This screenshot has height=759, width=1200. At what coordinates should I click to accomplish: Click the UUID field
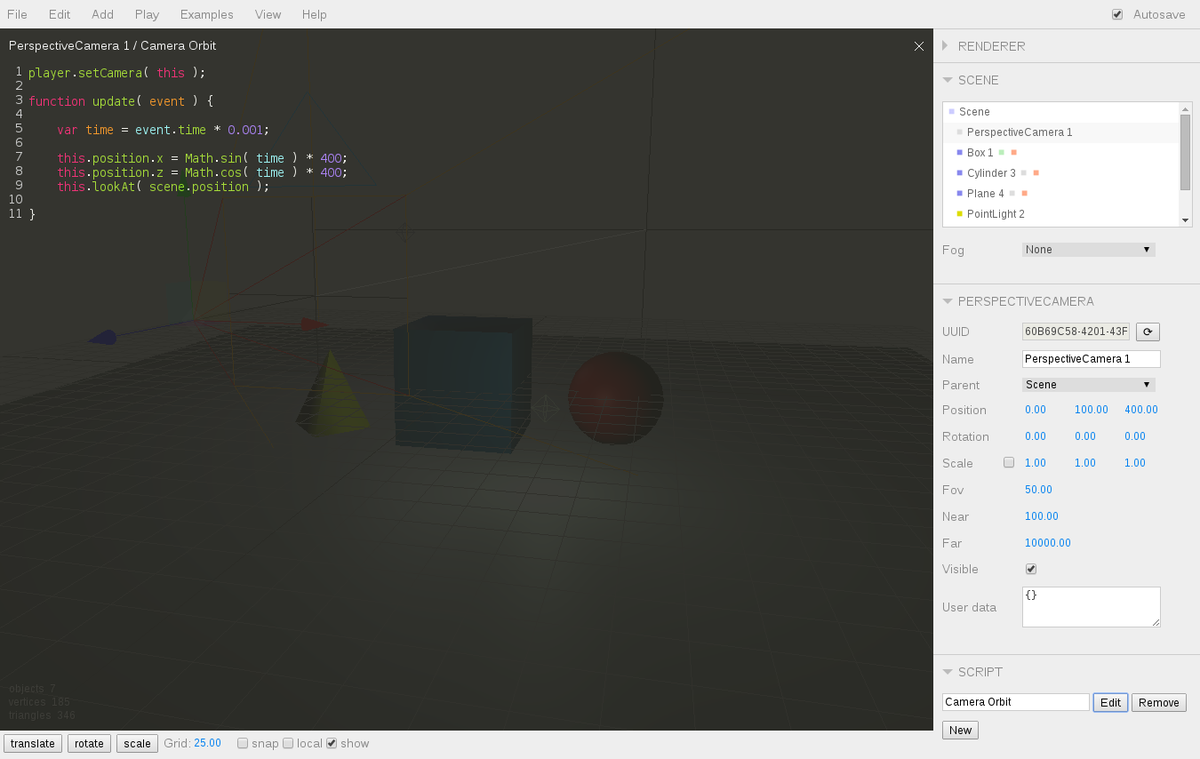pyautogui.click(x=1076, y=332)
